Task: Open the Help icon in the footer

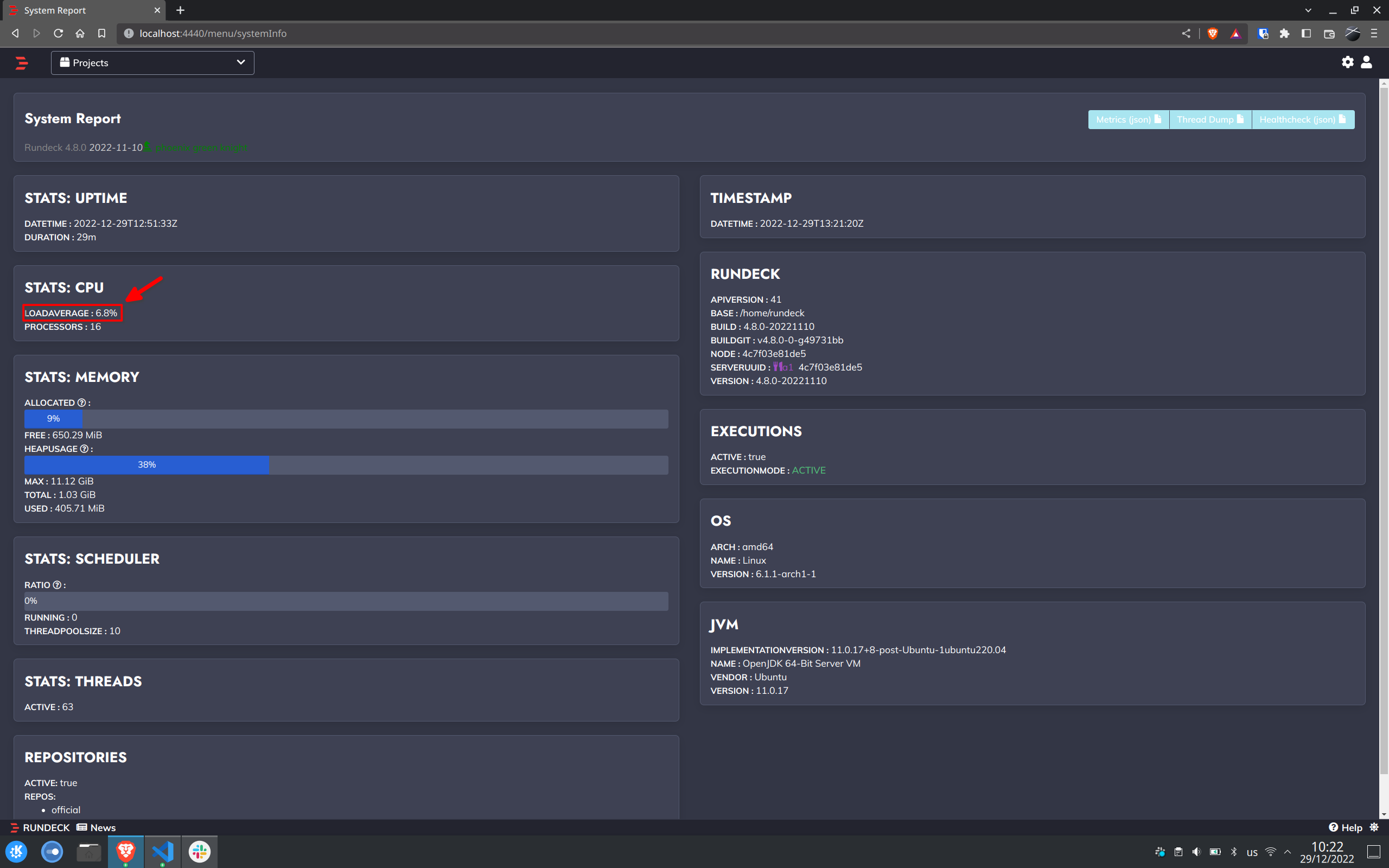Action: (1333, 827)
